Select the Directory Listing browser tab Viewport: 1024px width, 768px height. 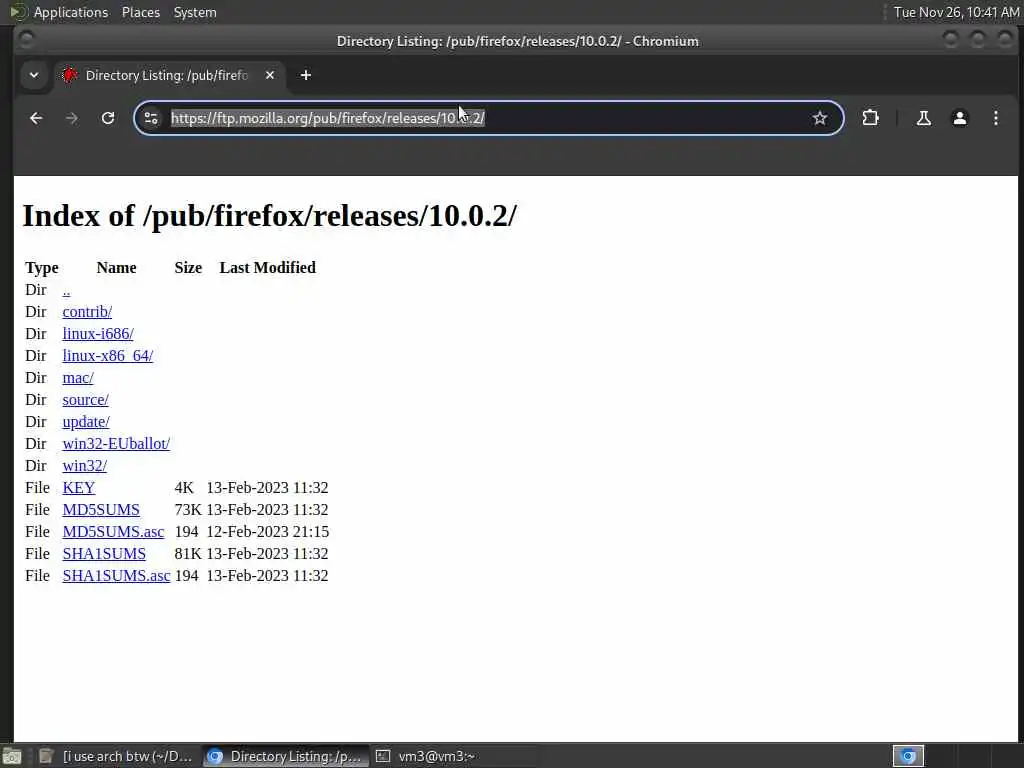(168, 75)
